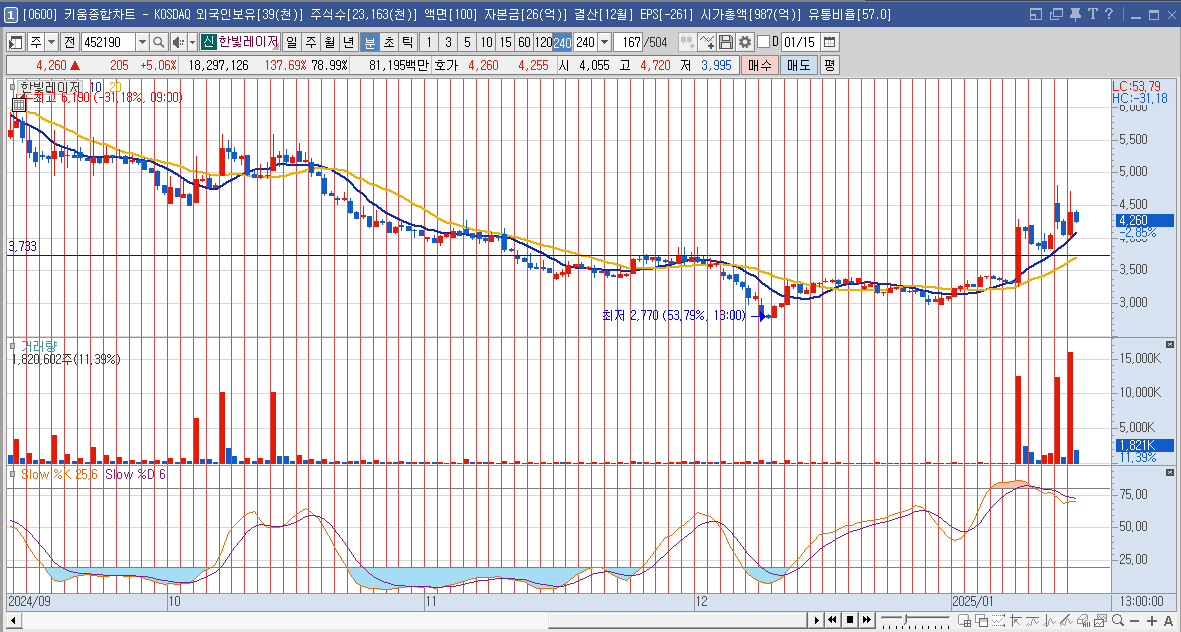Screen dimensions: 1181x632
Task: Click the stochastic panel corner close box
Action: click(1170, 472)
